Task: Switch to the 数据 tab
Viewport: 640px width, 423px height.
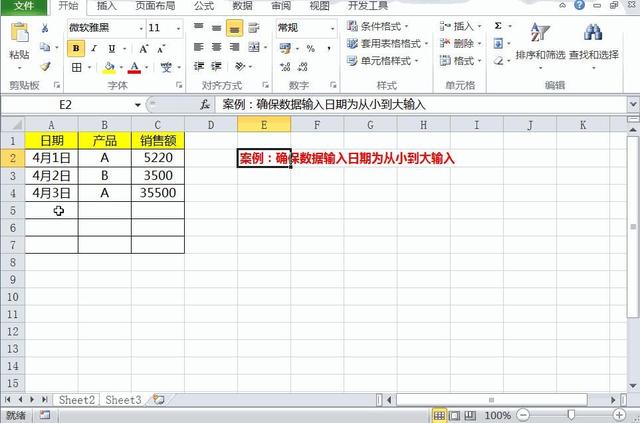Action: (242, 6)
